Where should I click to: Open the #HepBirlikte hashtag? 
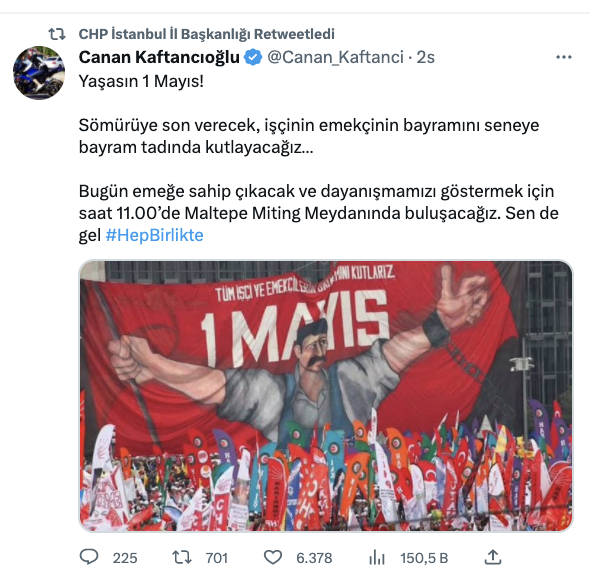154,235
